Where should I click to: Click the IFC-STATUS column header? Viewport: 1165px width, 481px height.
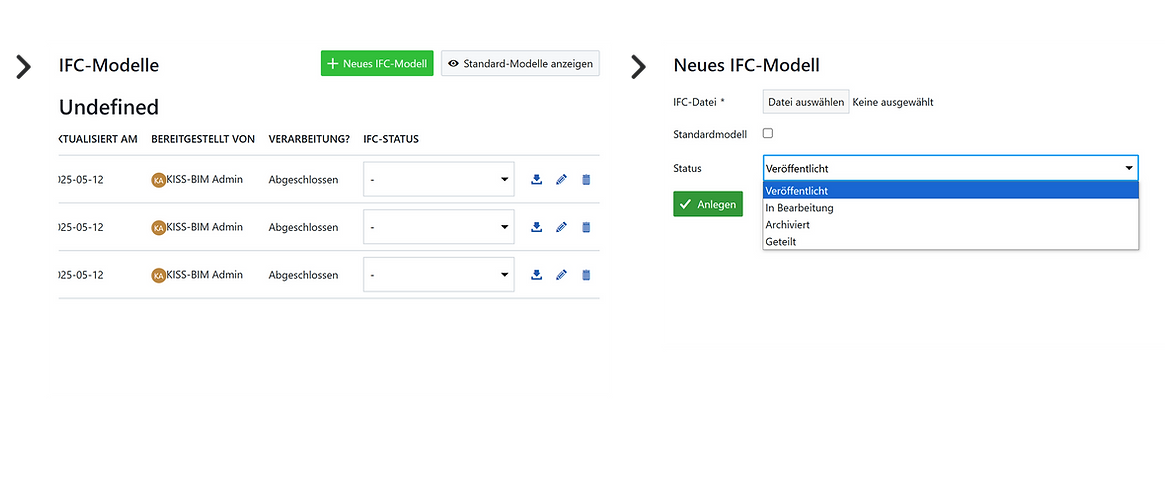pos(391,139)
